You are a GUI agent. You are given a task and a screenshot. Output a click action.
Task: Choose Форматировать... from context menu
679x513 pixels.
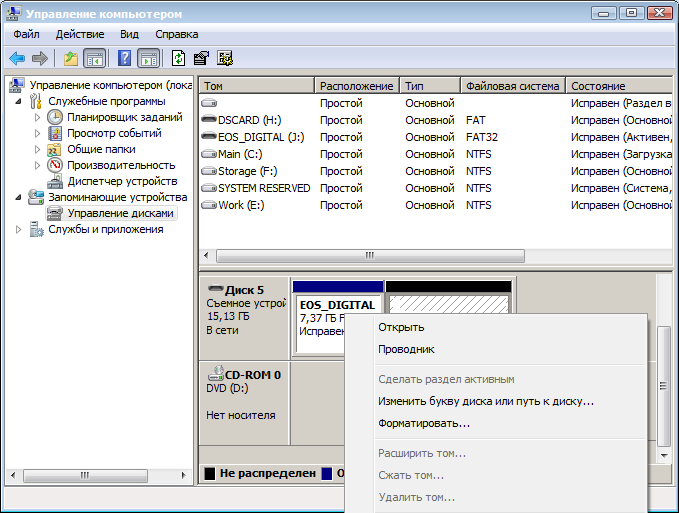424,423
